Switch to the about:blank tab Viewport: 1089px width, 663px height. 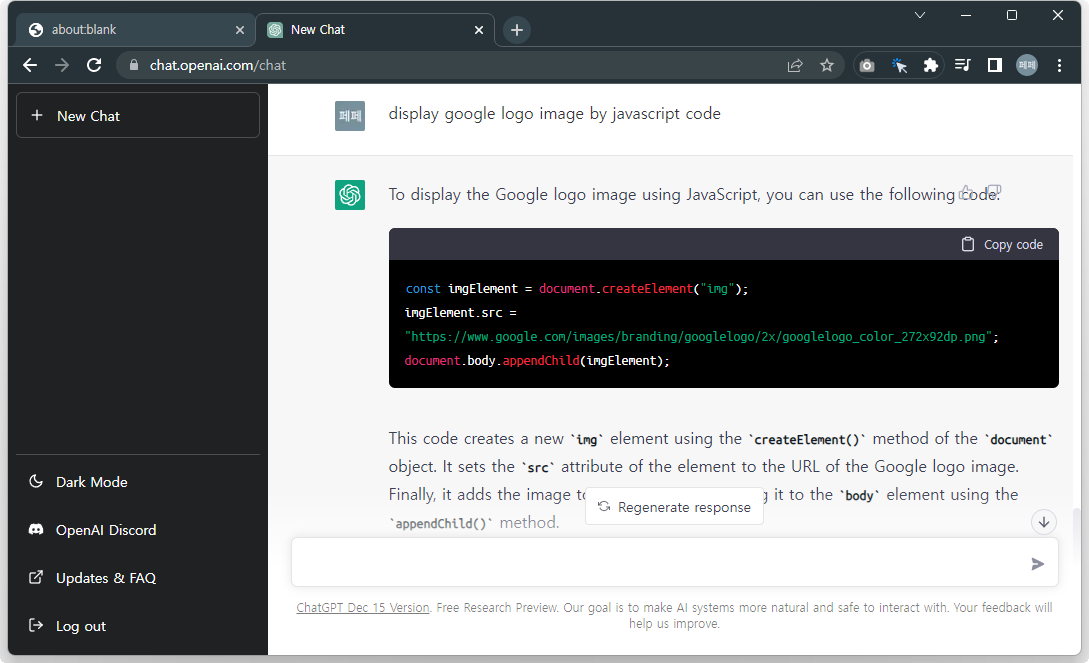point(134,30)
